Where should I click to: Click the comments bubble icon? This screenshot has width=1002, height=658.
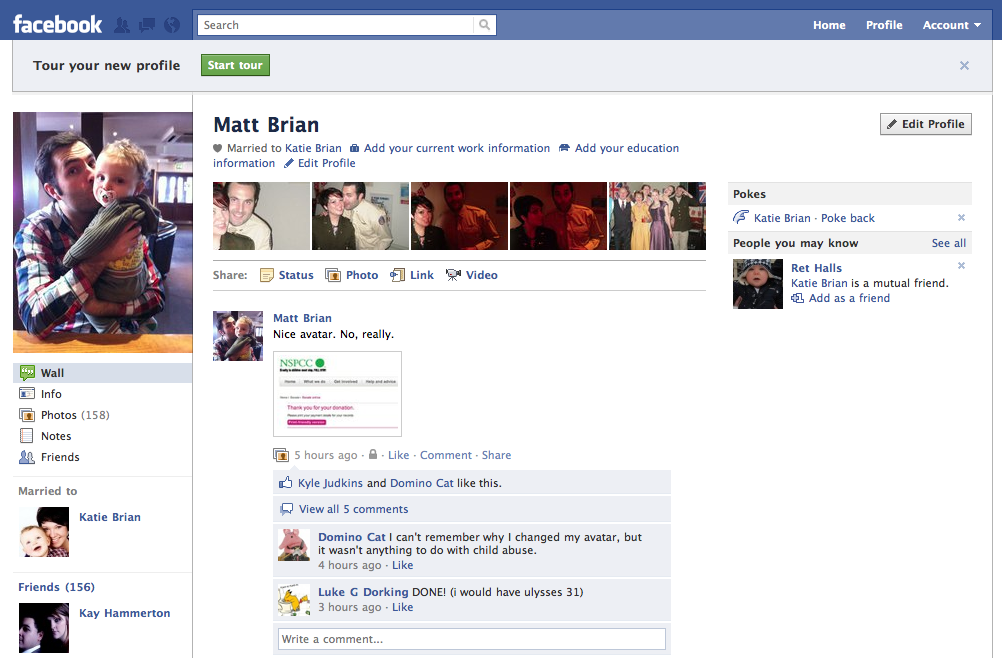point(287,509)
